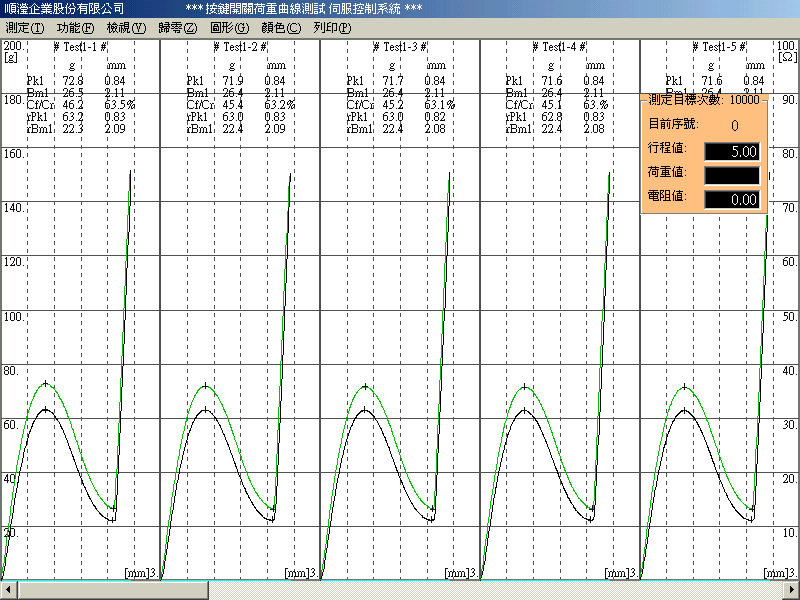The image size is (800, 600).
Task: Click Pk1 value 72.8 in Test1-1
Action: click(73, 81)
